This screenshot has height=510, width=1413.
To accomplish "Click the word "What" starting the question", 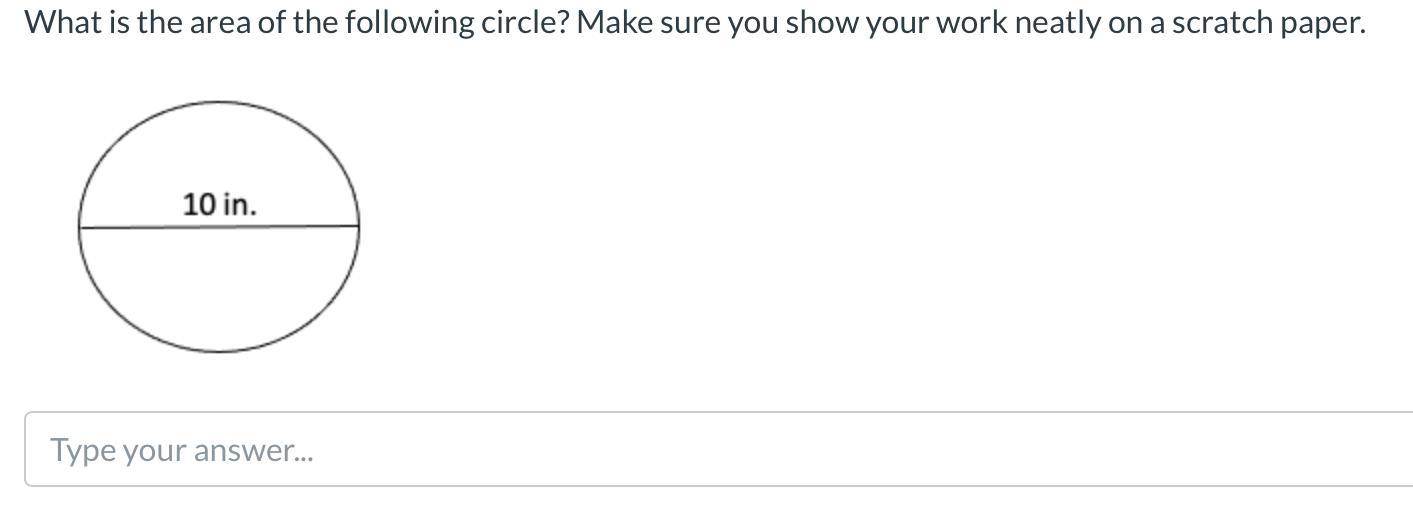I will 58,22.
